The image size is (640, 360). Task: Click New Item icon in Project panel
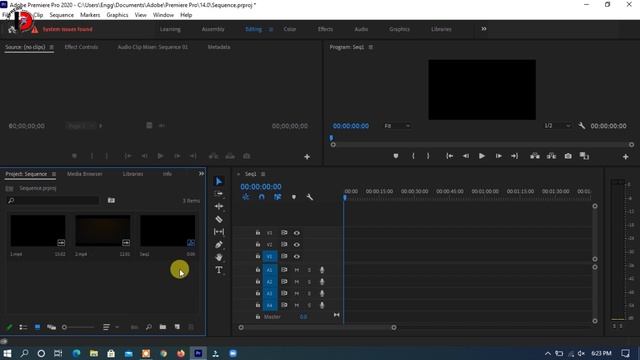click(177, 327)
